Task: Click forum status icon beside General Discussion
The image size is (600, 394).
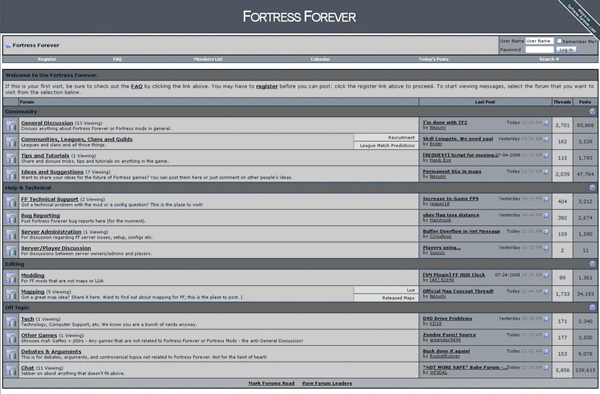Action: tap(11, 125)
